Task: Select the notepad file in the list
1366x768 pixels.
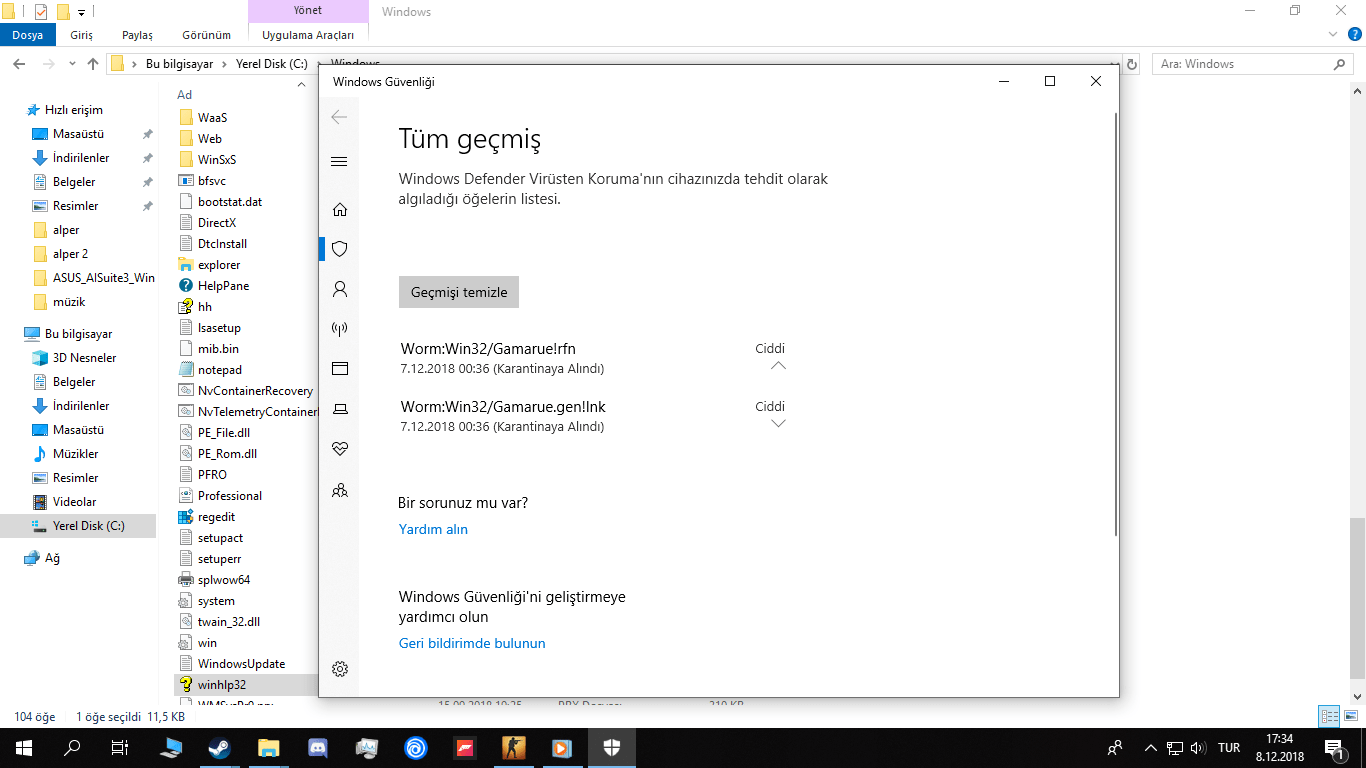Action: (x=220, y=370)
